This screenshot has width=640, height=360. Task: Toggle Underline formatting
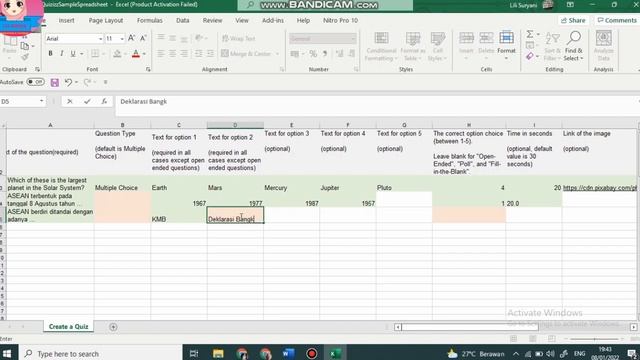coord(73,53)
